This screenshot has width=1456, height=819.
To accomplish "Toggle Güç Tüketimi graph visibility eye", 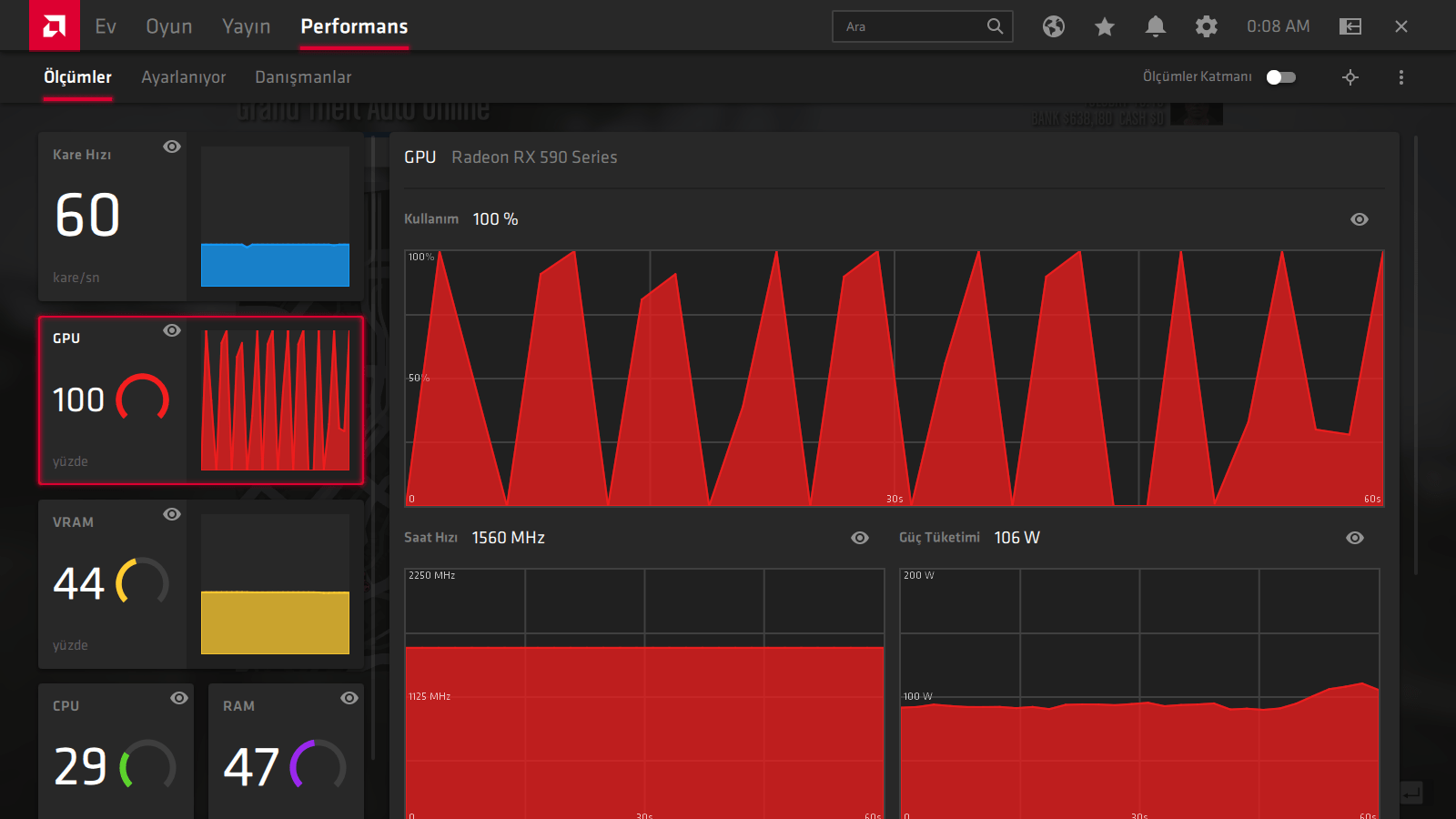I will [1355, 538].
